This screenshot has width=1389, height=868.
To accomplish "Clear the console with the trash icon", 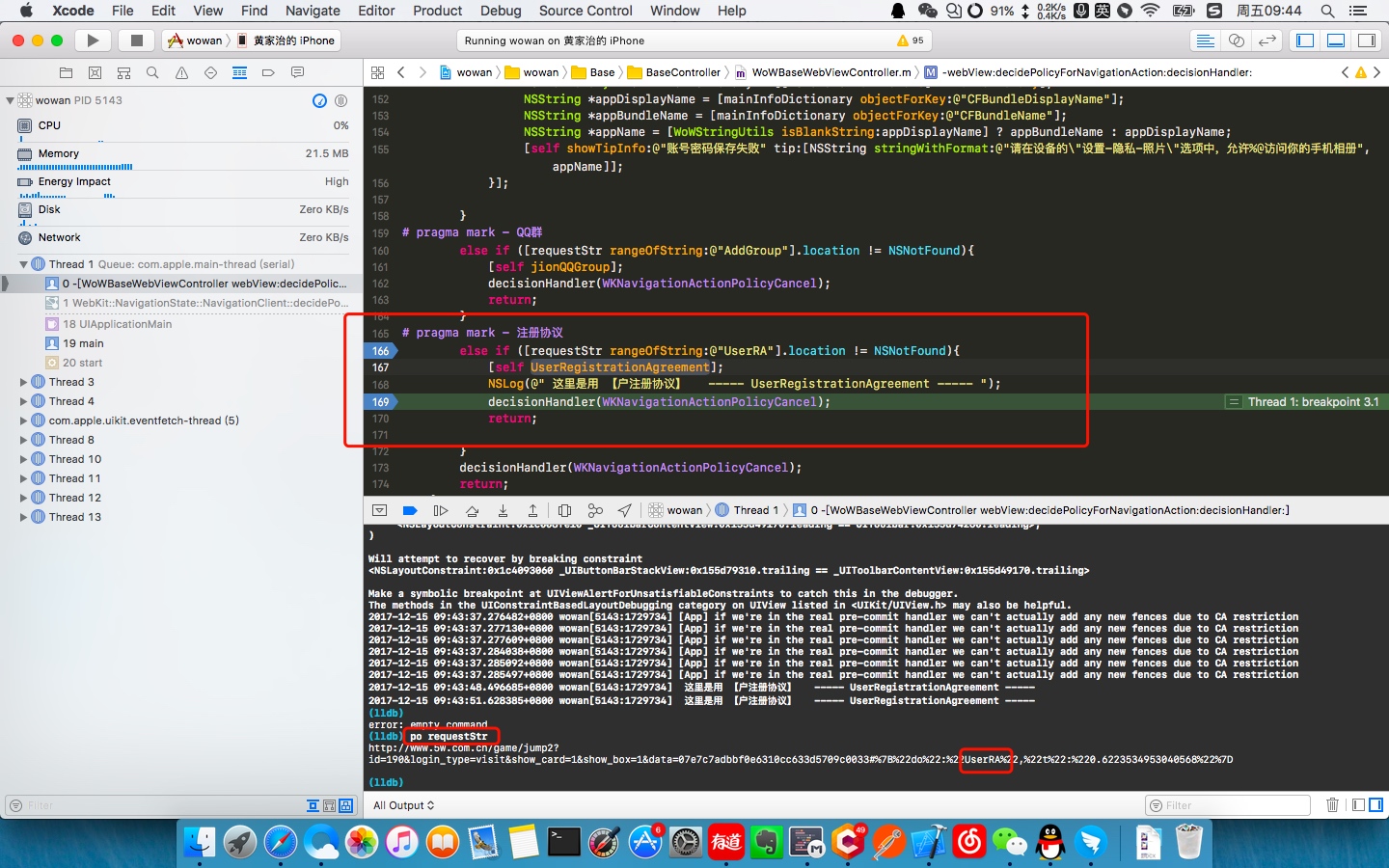I will (1332, 804).
